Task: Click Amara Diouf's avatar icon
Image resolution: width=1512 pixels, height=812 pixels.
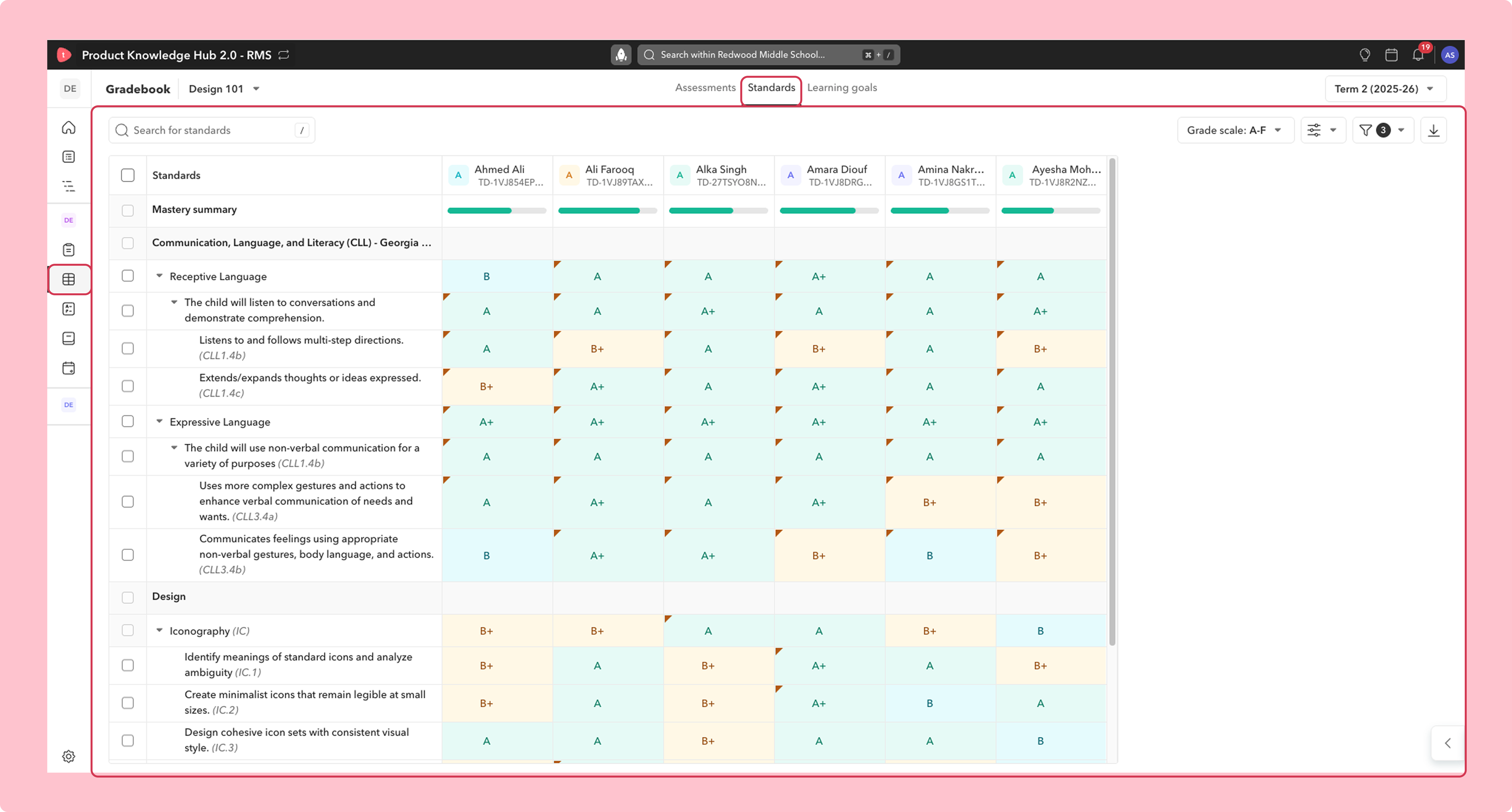Action: [x=791, y=175]
